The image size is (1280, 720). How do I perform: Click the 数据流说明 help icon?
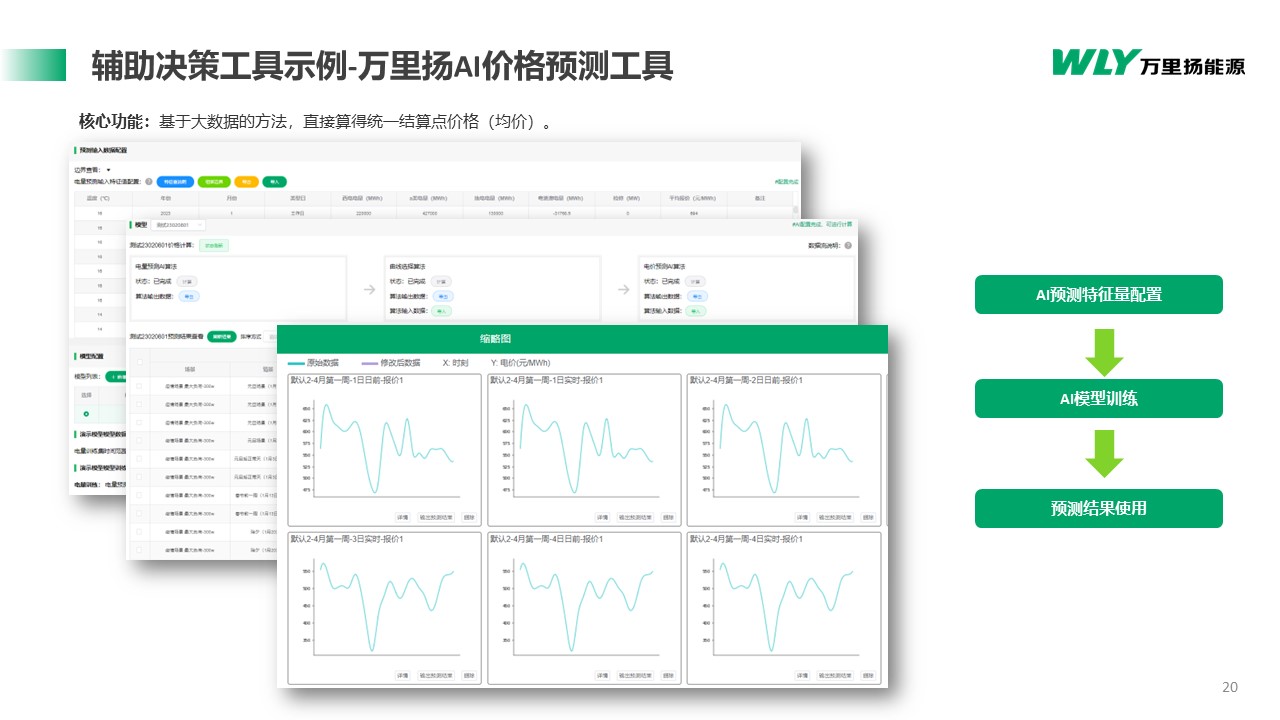coord(848,245)
